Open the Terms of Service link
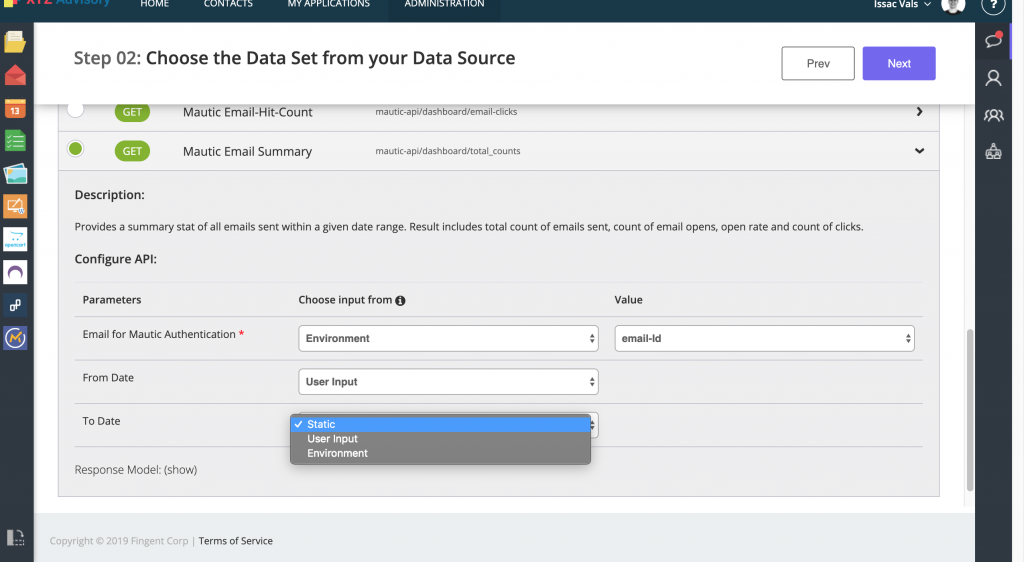 tap(236, 541)
